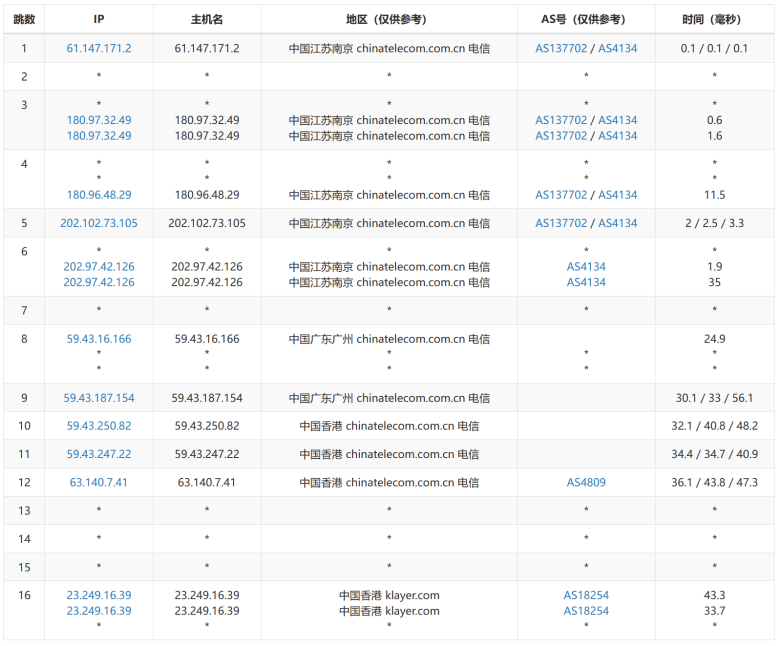Open the 202.102.73.105 IP link
This screenshot has height=646, width=780.
(x=99, y=223)
